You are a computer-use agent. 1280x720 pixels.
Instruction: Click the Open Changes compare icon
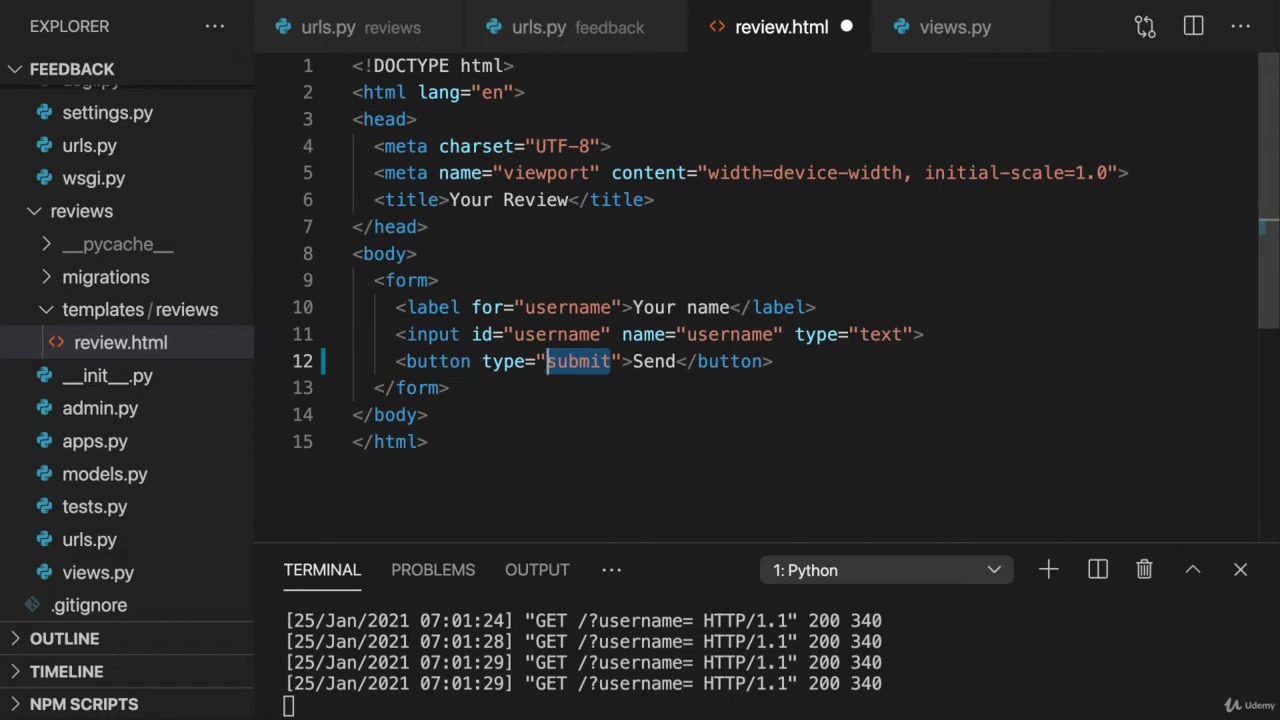pos(1145,27)
